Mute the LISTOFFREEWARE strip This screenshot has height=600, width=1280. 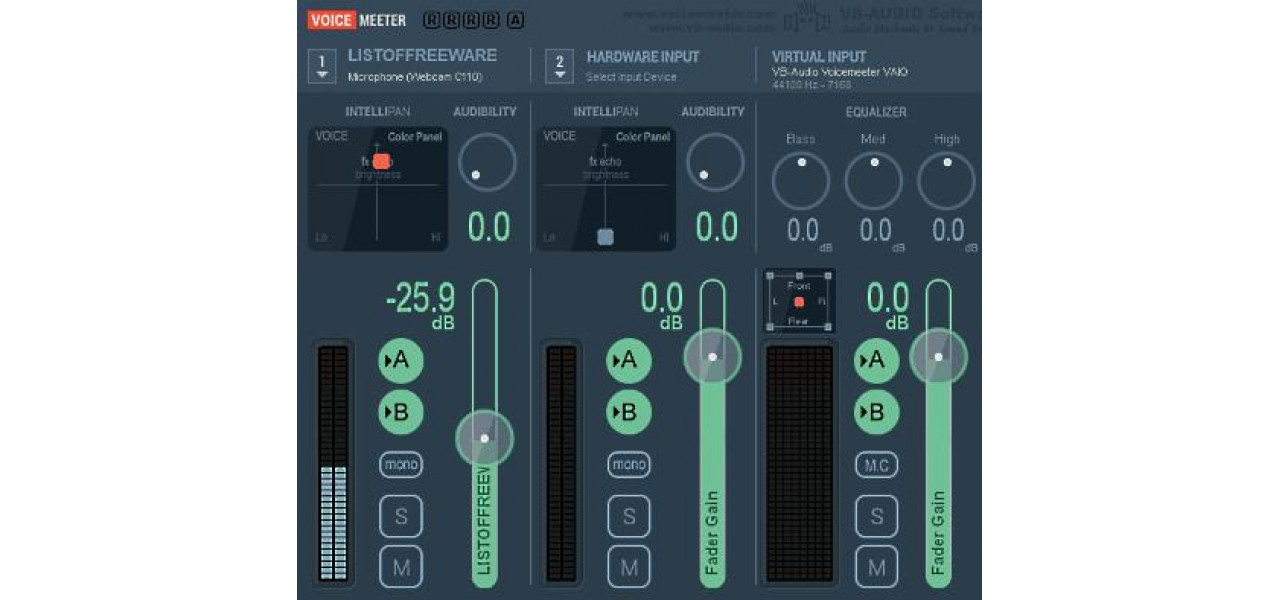coord(401,567)
